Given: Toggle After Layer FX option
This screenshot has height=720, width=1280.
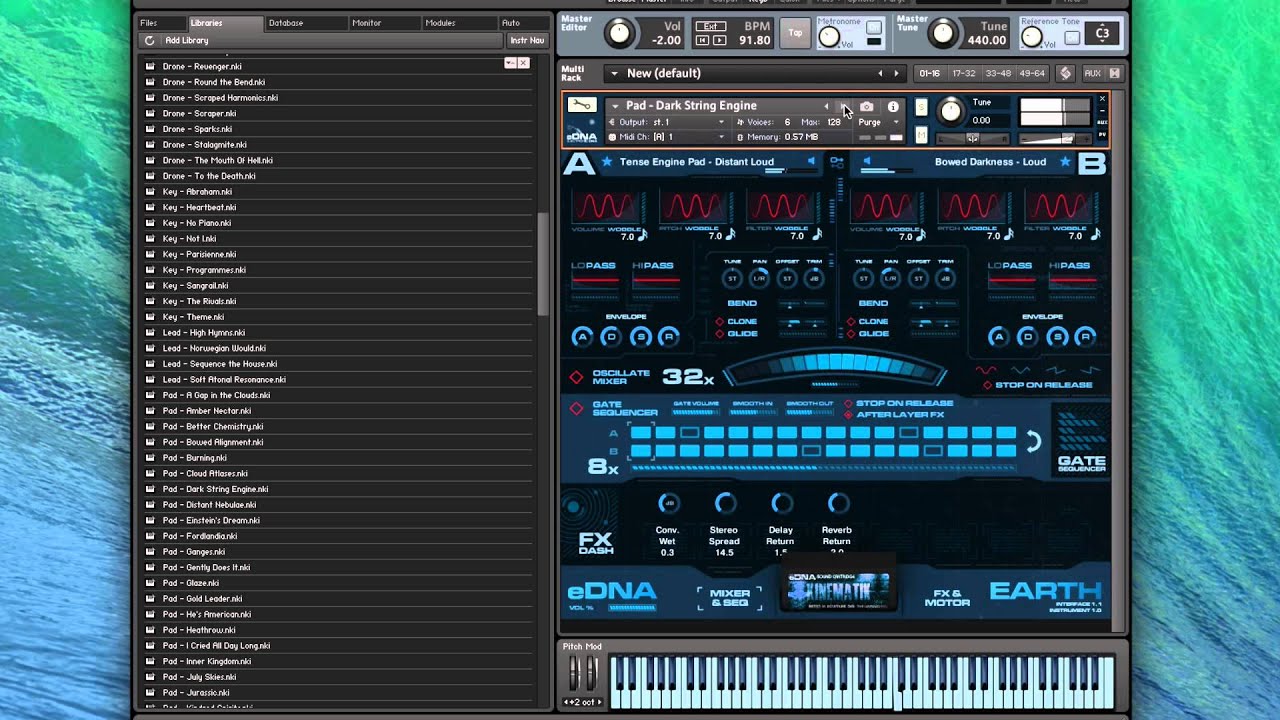Looking at the screenshot, I should 848,414.
